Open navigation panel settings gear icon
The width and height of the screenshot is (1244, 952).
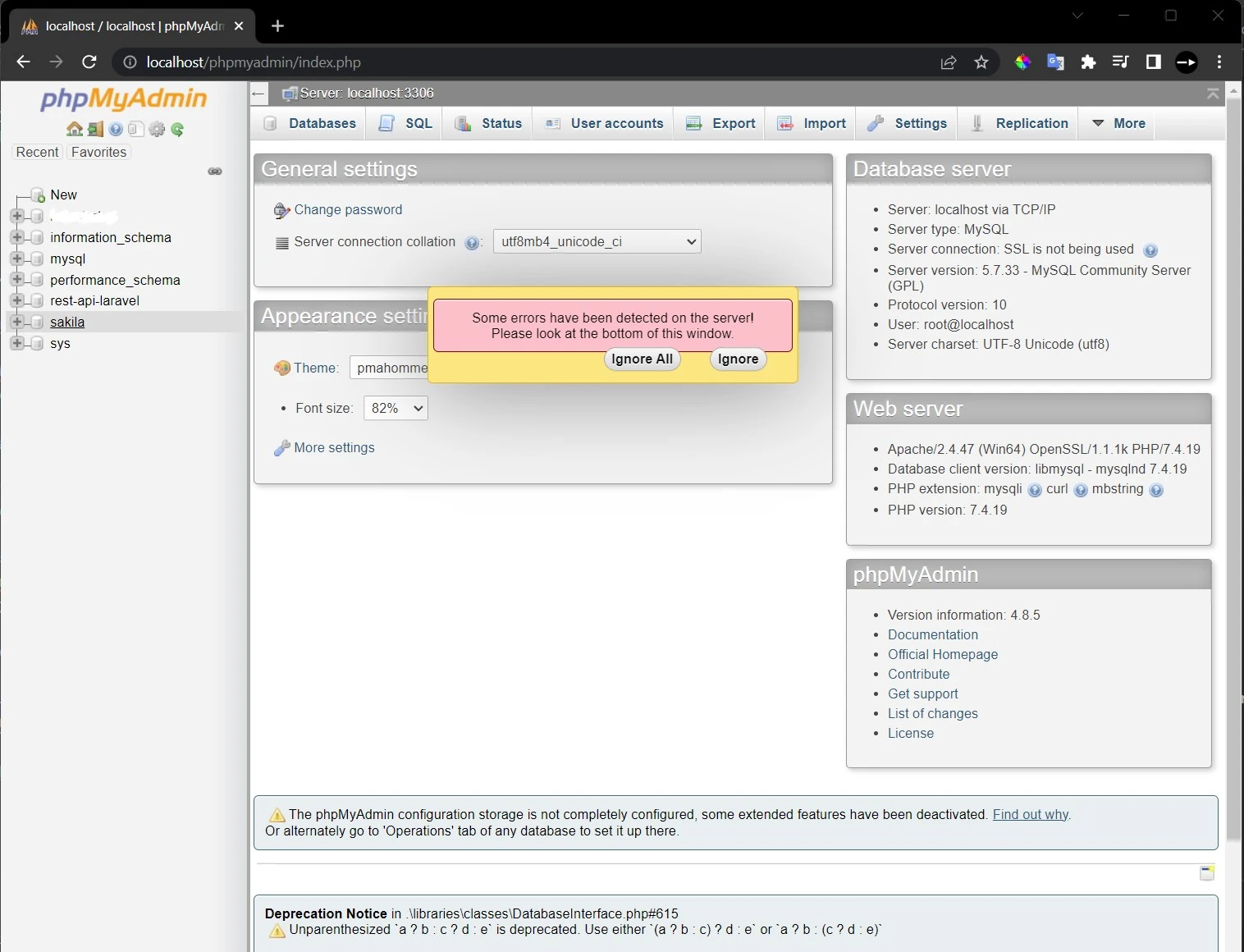[x=157, y=129]
